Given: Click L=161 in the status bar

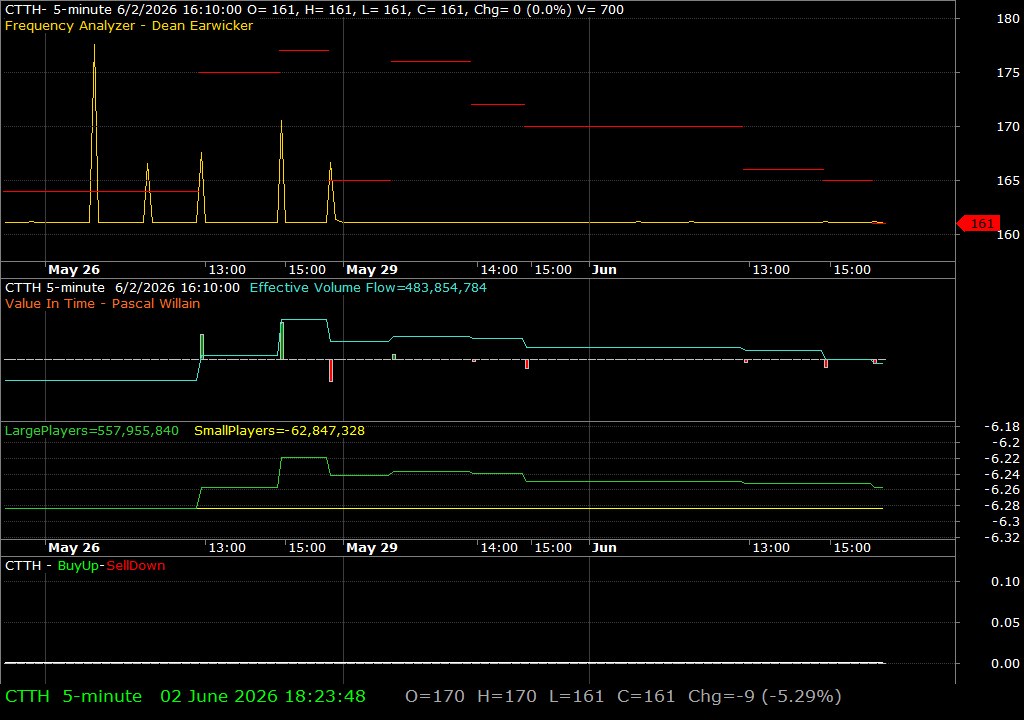Looking at the screenshot, I should tap(577, 696).
